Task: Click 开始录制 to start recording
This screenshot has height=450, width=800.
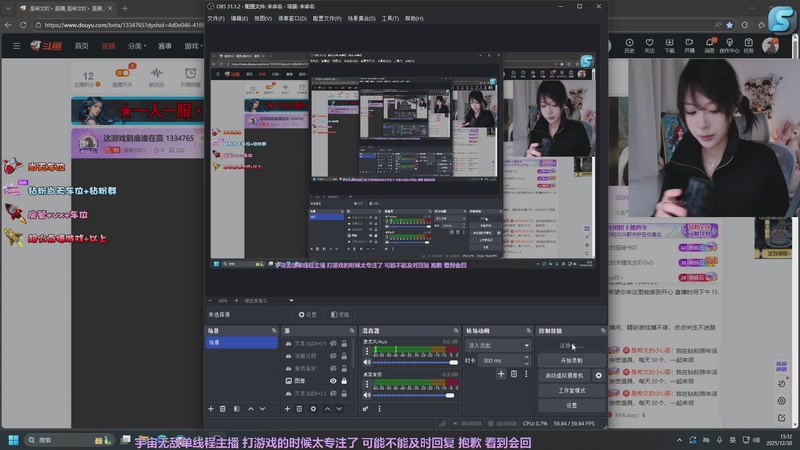Action: tap(571, 360)
